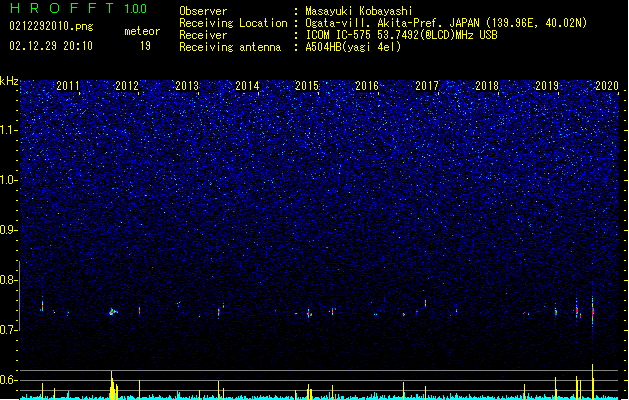Click the 'Receiver' field label
This screenshot has height=400, width=629.
(203, 35)
